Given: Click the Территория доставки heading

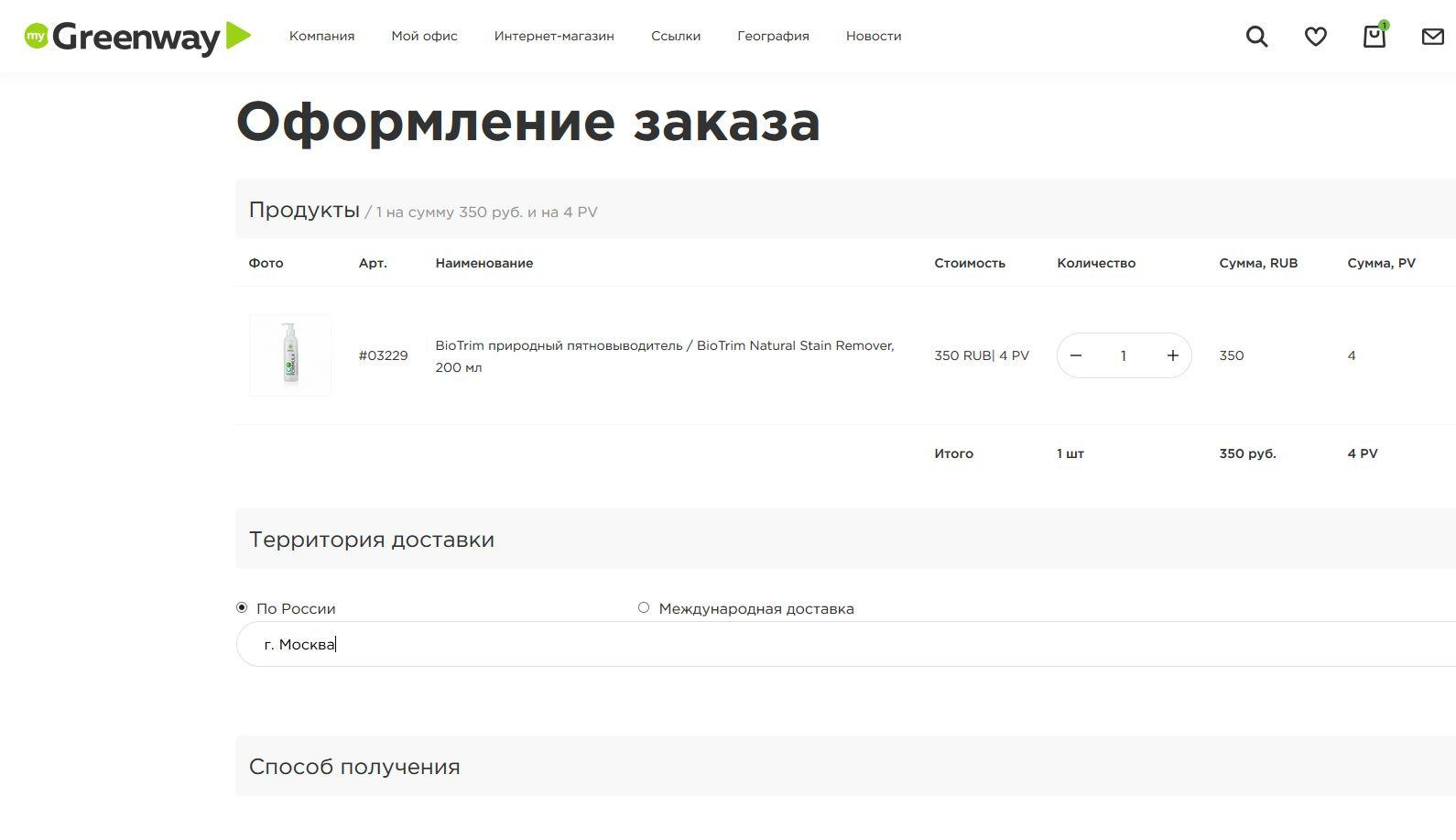Looking at the screenshot, I should point(372,539).
